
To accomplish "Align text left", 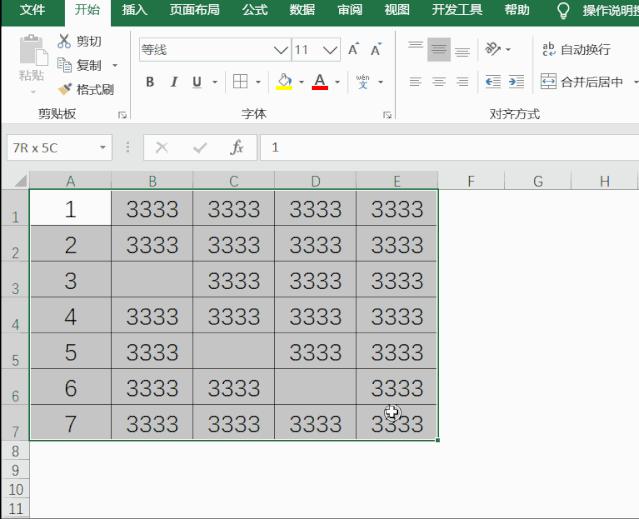I will (x=415, y=82).
